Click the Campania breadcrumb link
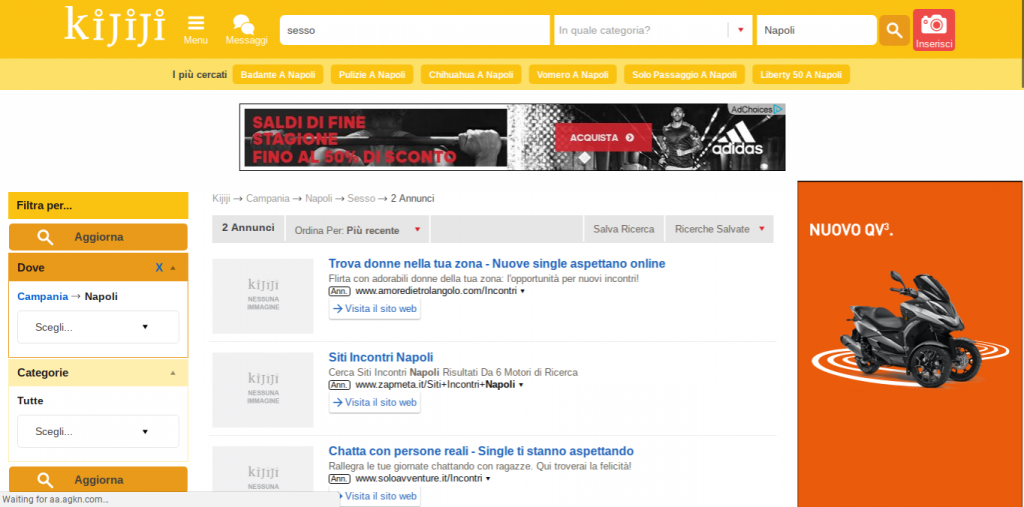This screenshot has height=507, width=1024. (x=267, y=198)
